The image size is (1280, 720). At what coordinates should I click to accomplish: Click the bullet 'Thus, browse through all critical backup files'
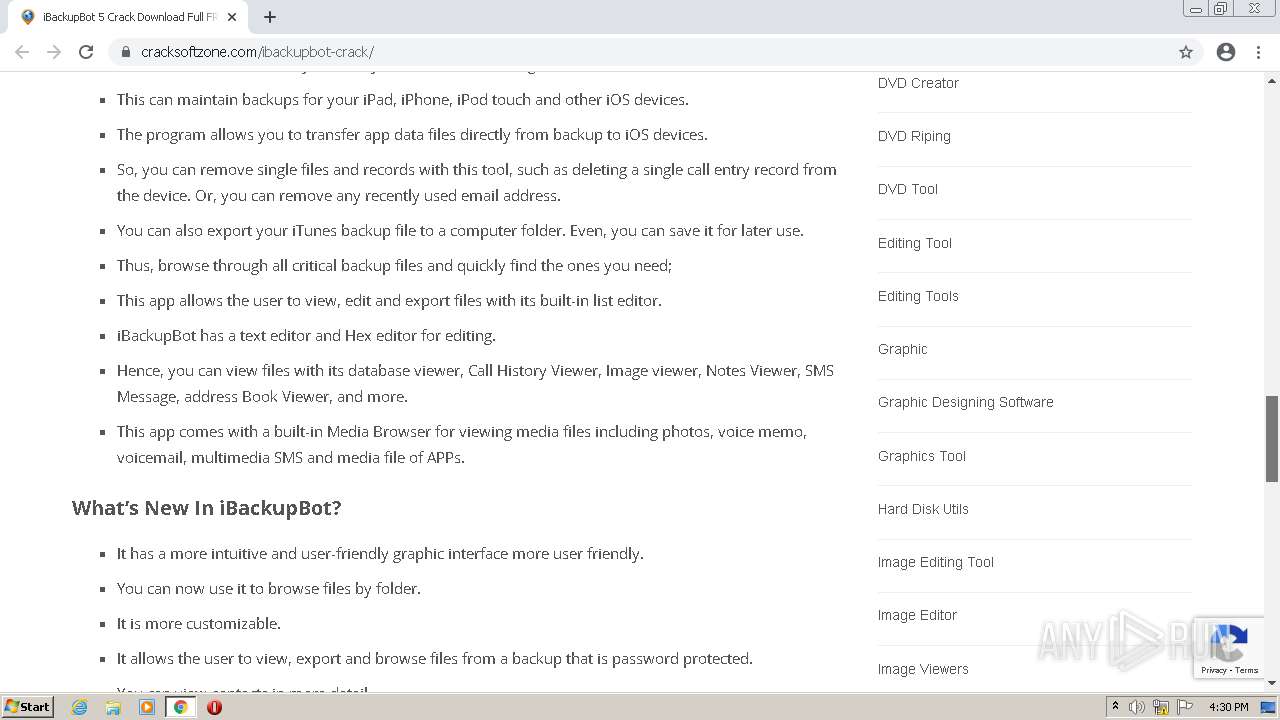(394, 265)
